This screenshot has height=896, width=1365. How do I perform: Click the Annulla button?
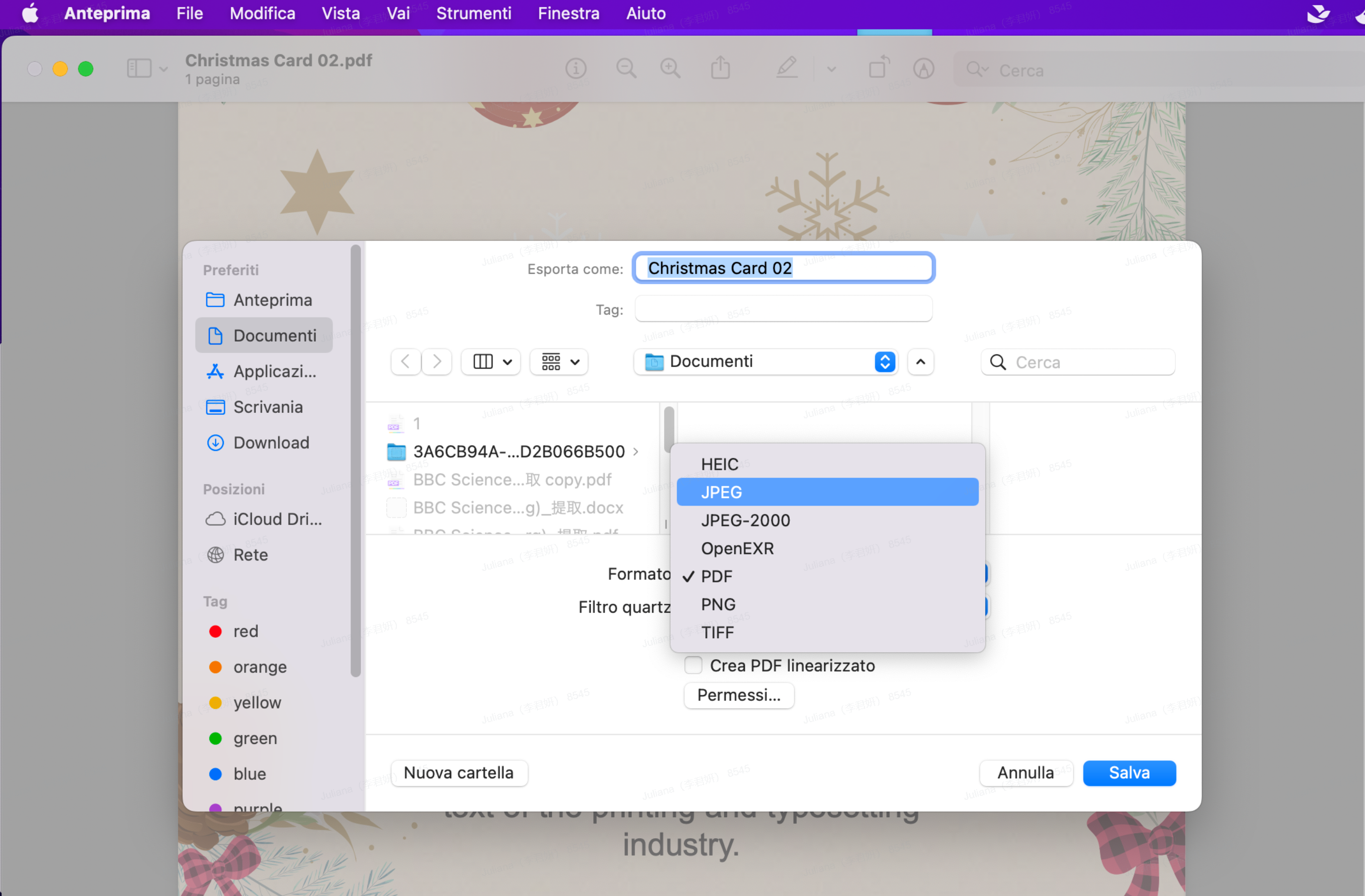[x=1026, y=773]
